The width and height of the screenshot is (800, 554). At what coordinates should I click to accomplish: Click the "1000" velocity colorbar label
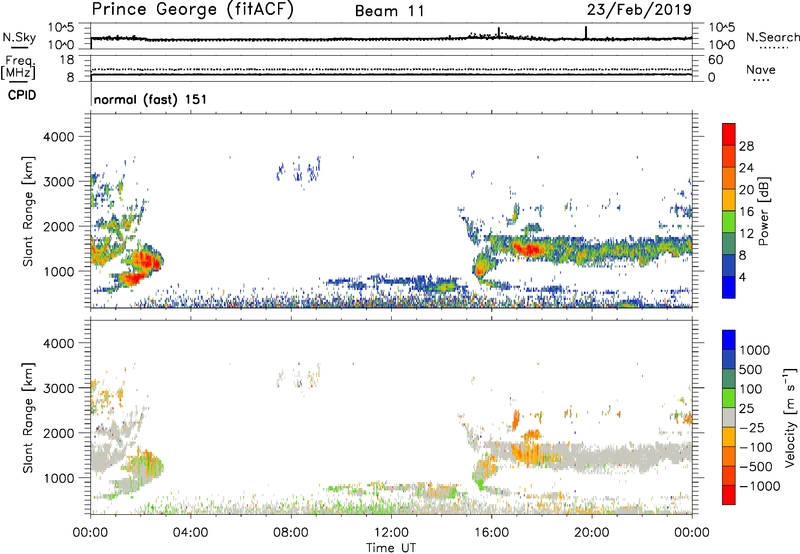pos(755,350)
